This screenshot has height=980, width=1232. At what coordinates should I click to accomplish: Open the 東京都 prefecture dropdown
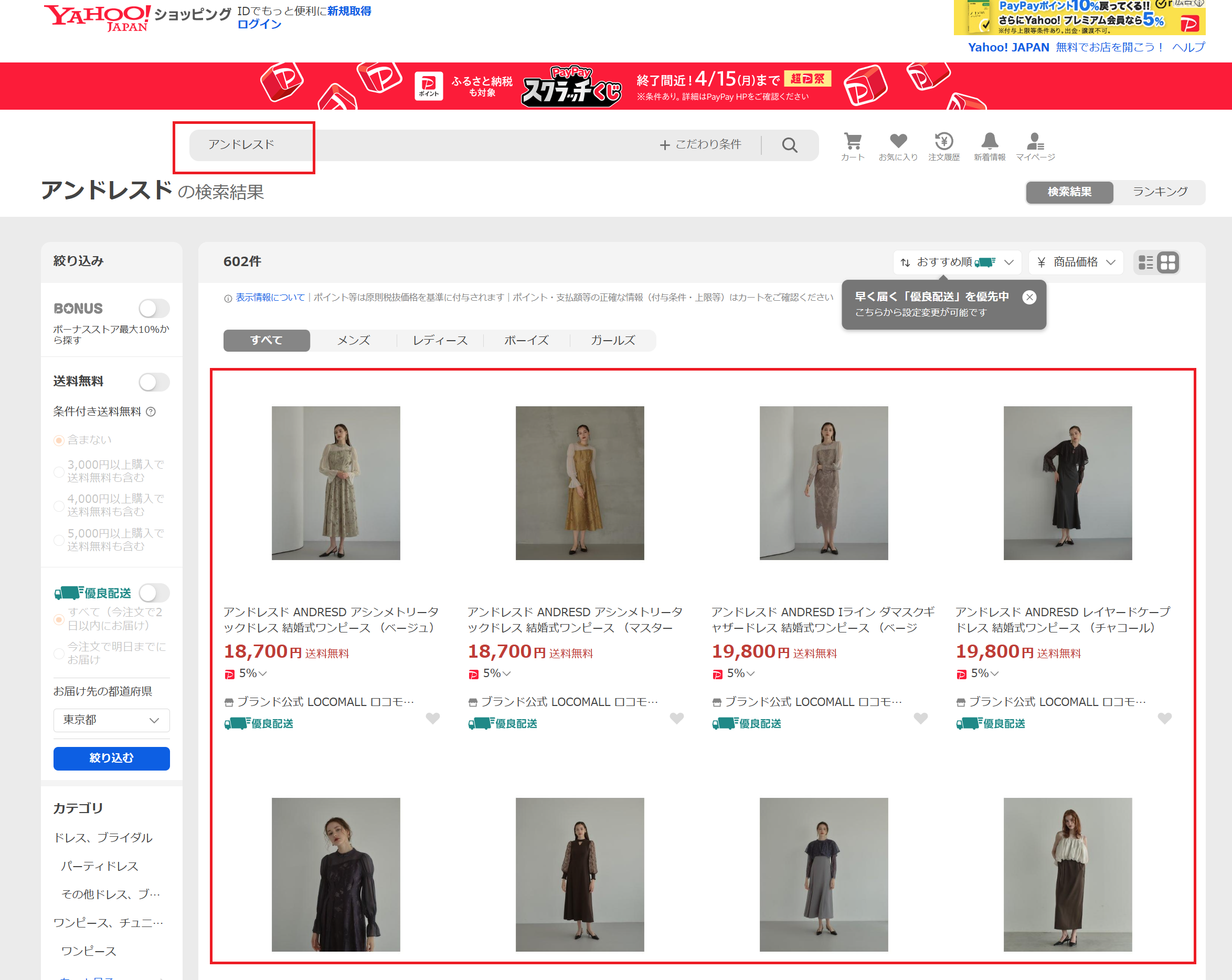pos(111,720)
